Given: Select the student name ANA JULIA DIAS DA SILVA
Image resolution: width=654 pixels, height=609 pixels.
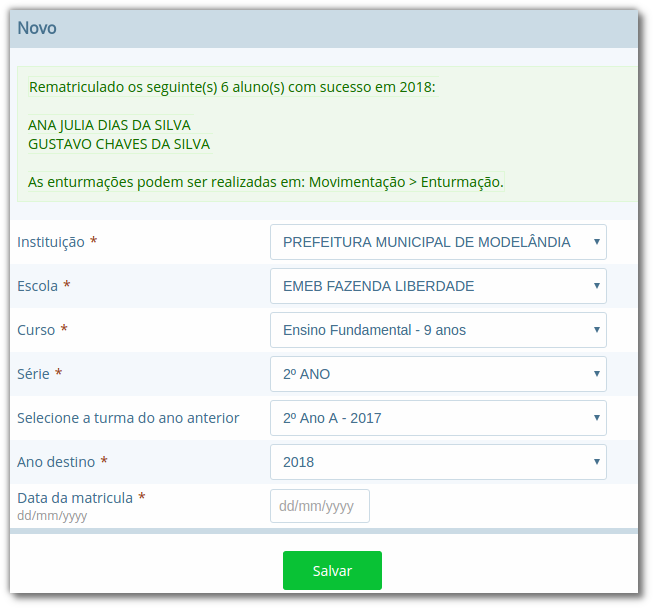Looking at the screenshot, I should click(x=109, y=125).
